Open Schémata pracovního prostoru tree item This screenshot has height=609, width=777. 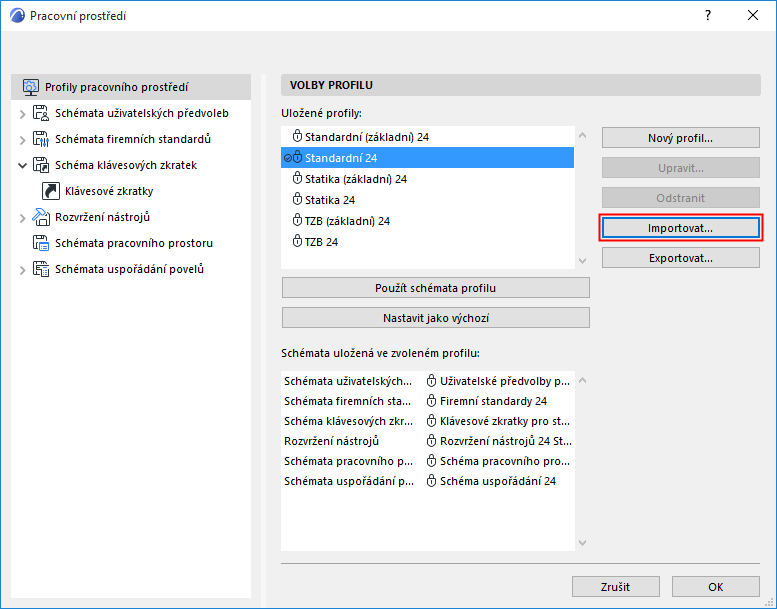[134, 243]
